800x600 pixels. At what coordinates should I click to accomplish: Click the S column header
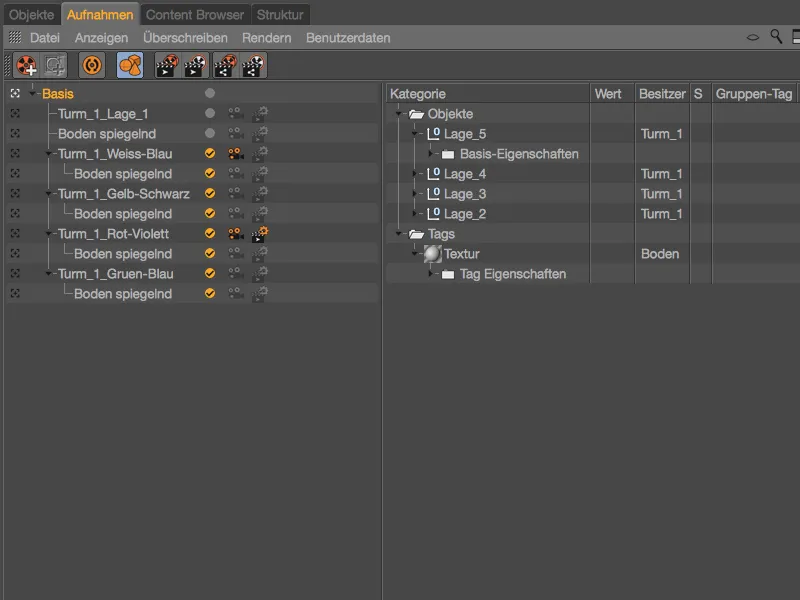click(x=700, y=93)
